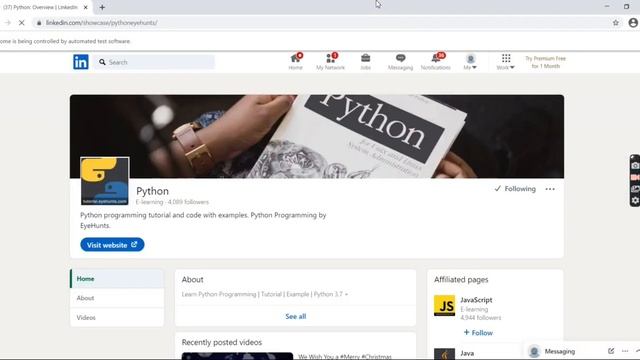Open the recently posted video thumbnail
640x360 pixels.
(237, 356)
